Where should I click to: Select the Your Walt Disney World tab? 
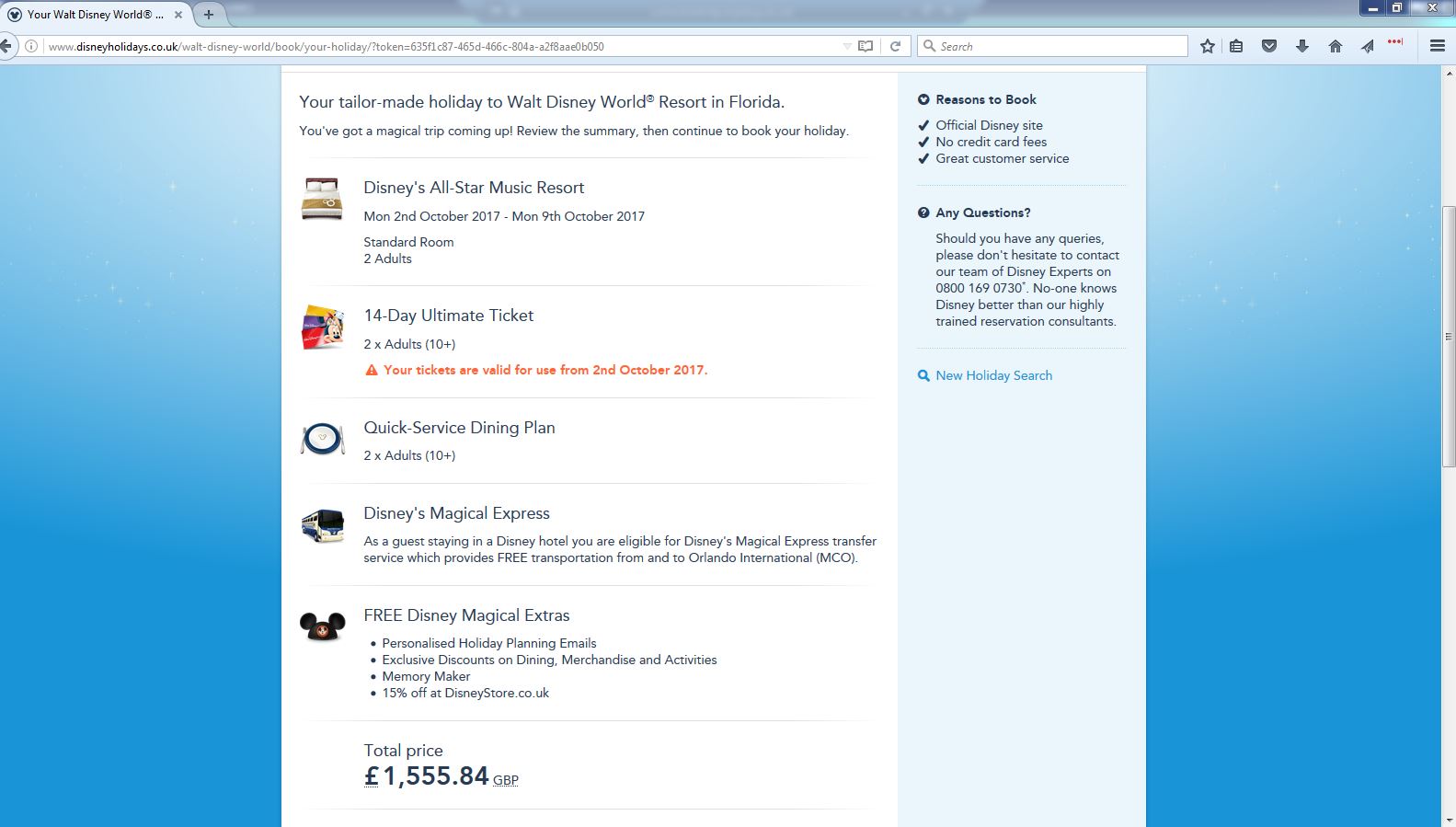coord(96,15)
